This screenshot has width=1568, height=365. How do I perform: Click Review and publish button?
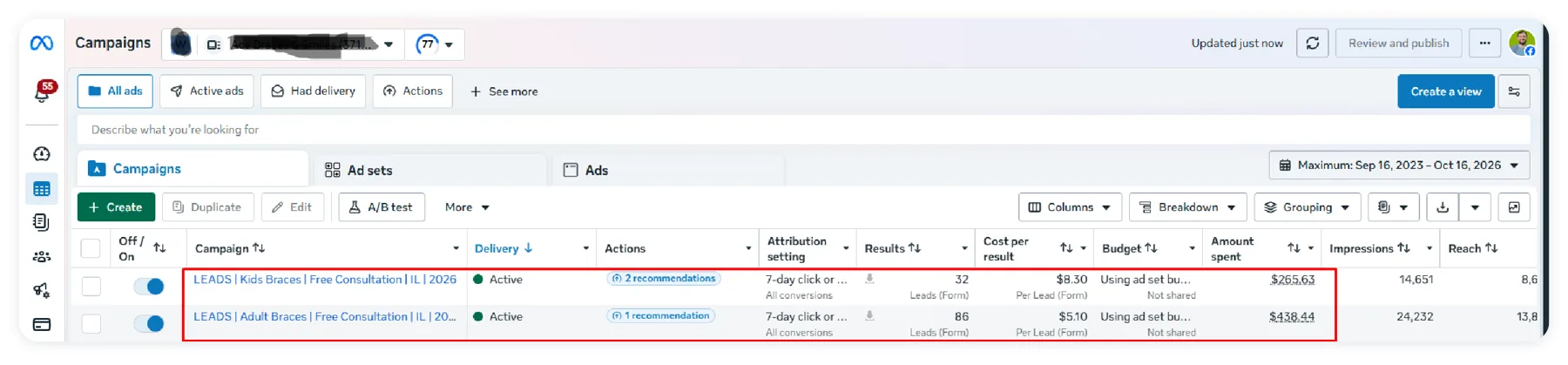(1398, 43)
